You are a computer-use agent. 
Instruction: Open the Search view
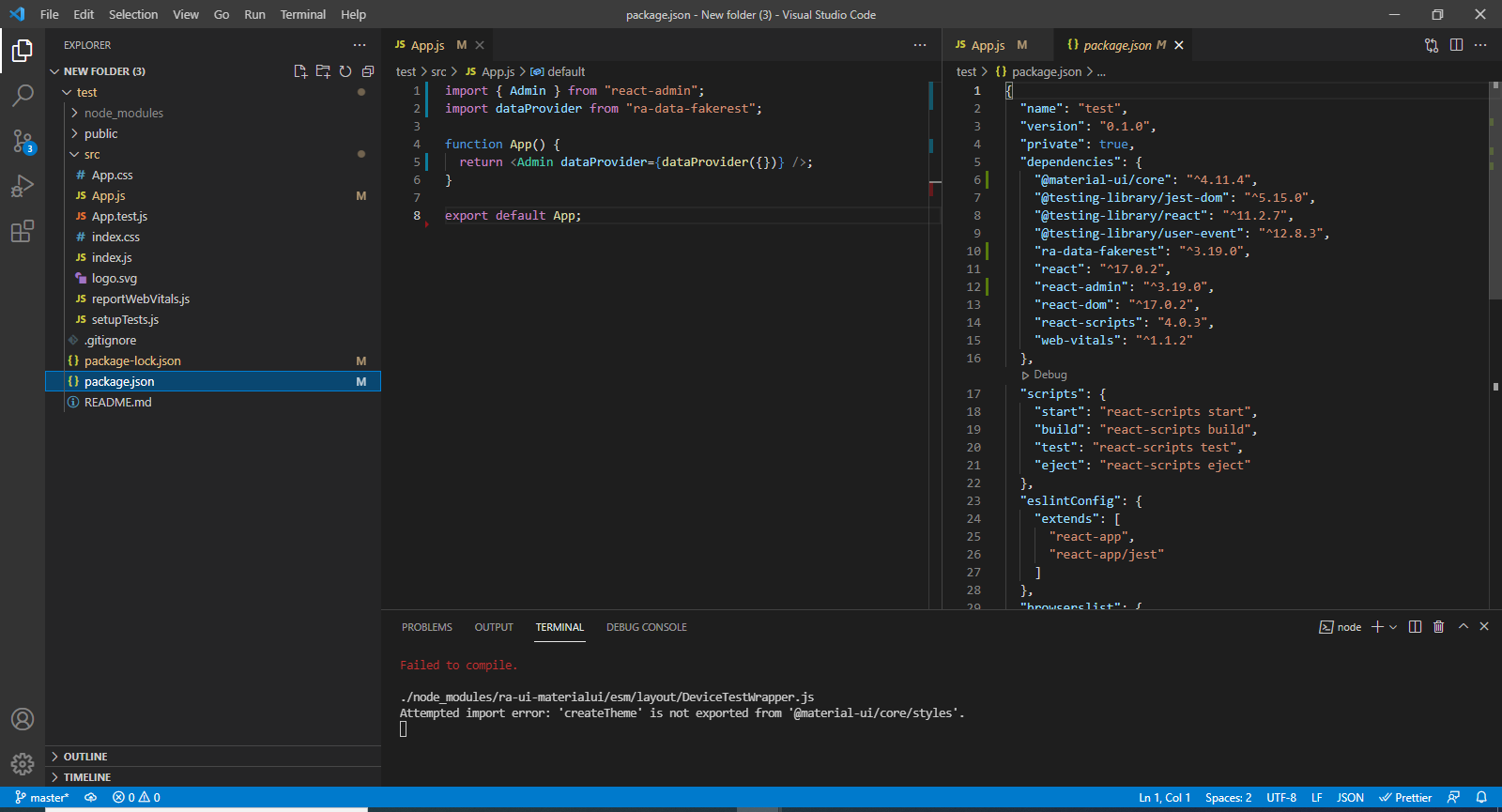click(23, 95)
